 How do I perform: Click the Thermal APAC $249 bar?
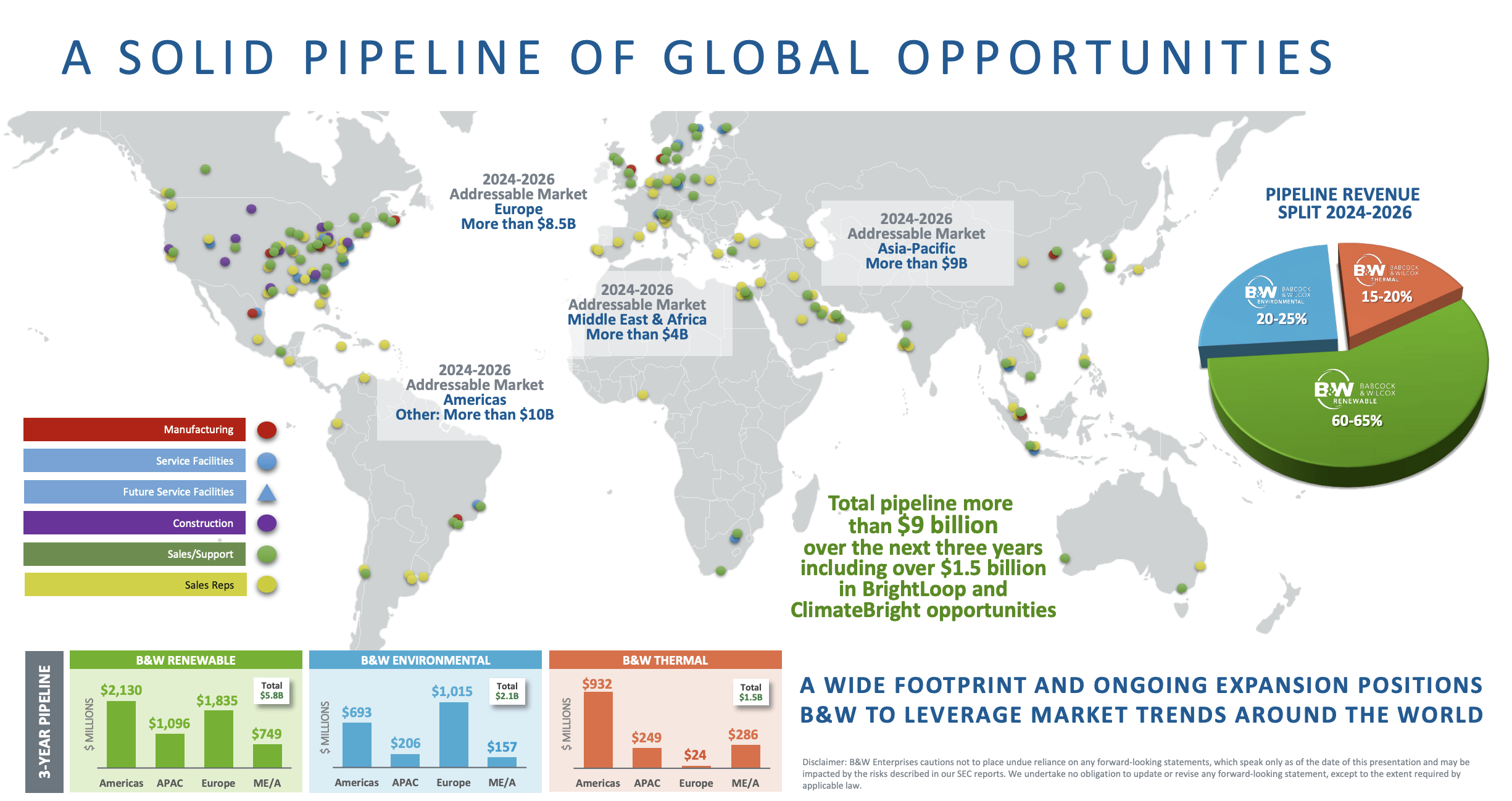pos(647,758)
